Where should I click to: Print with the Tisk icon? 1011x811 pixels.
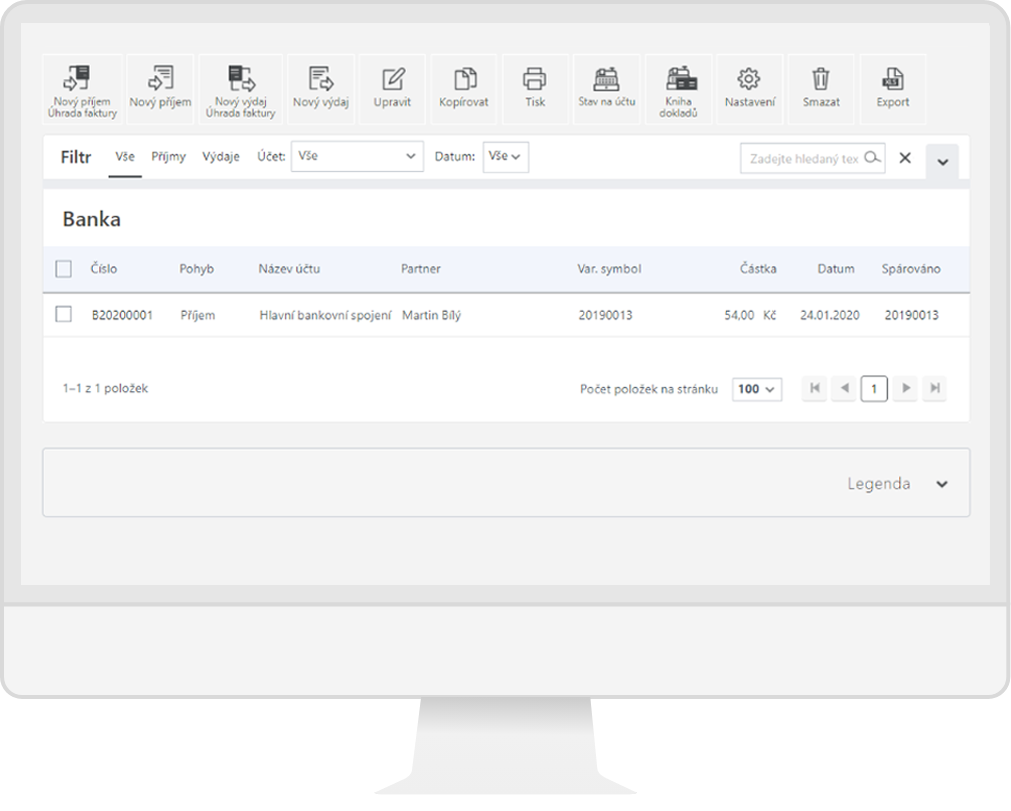tap(535, 78)
